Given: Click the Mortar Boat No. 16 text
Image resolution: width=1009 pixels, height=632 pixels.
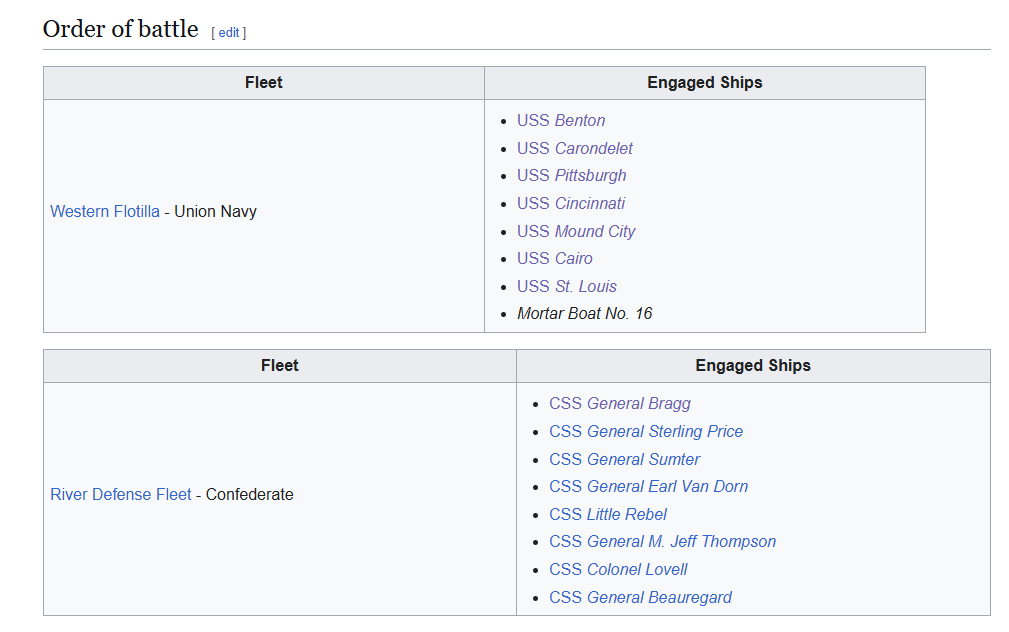Looking at the screenshot, I should pos(584,314).
